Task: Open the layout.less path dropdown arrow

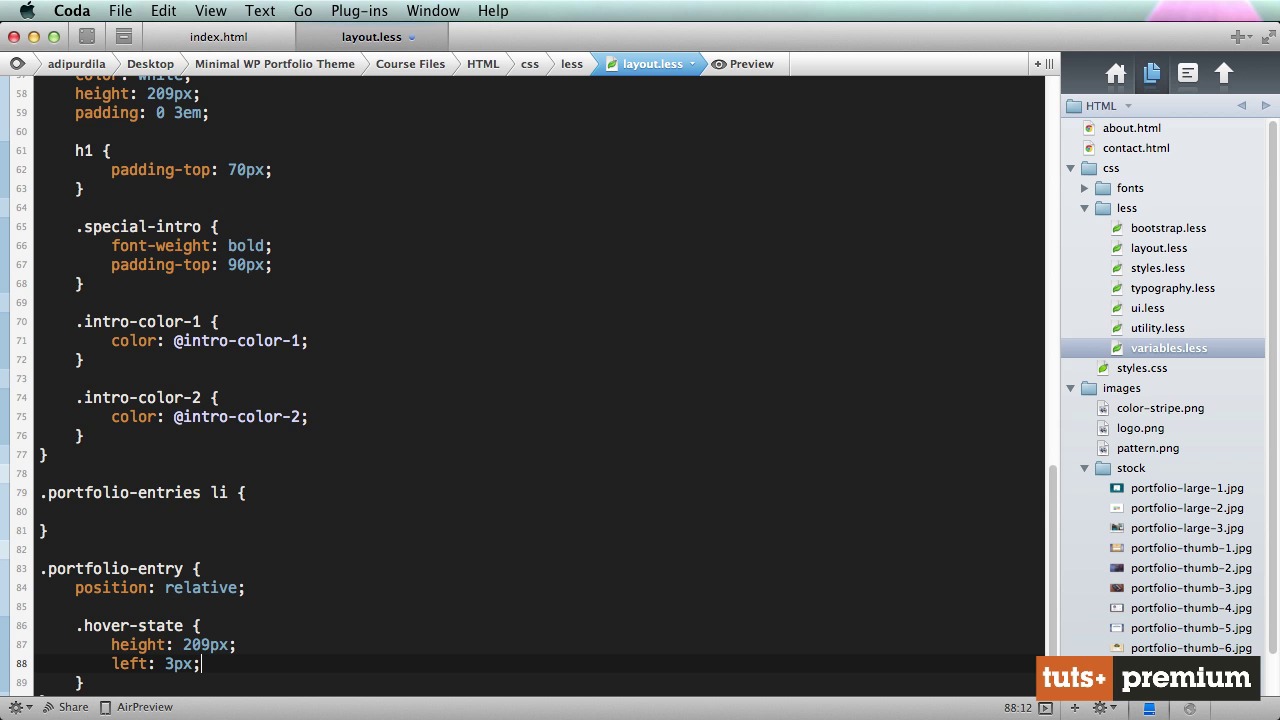Action: point(691,64)
